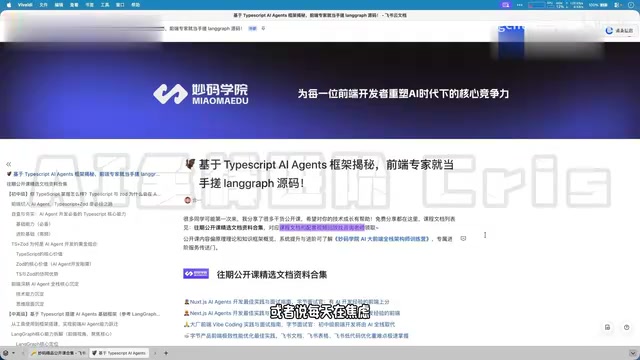This screenshot has width=640, height=360.
Task: Switch to the 基于 Typescript AI Agents tab
Action: pyautogui.click(x=119, y=353)
